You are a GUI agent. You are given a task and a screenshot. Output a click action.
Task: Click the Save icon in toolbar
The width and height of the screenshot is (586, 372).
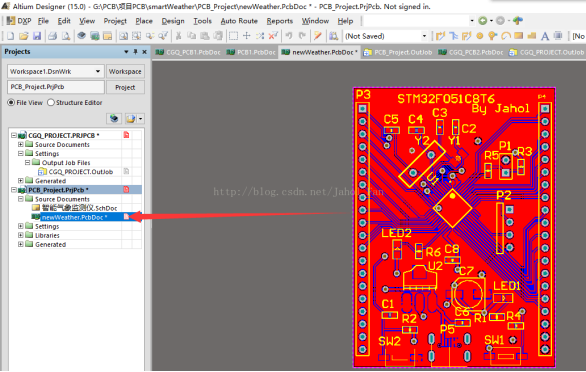tap(37, 36)
